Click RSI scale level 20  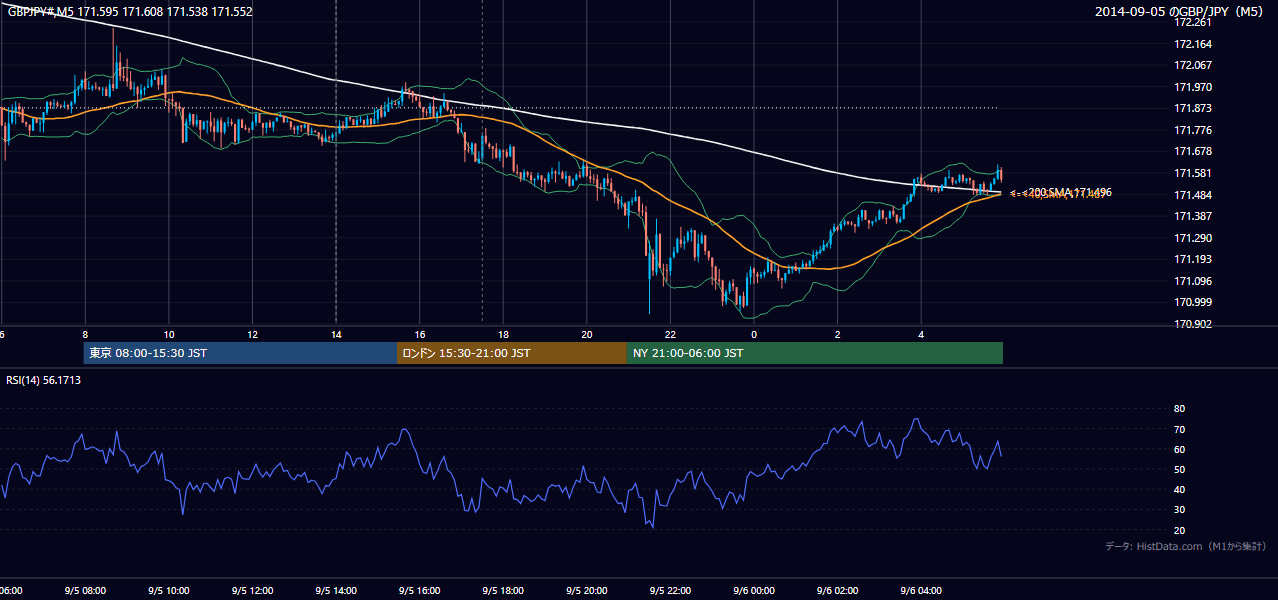[x=1180, y=530]
